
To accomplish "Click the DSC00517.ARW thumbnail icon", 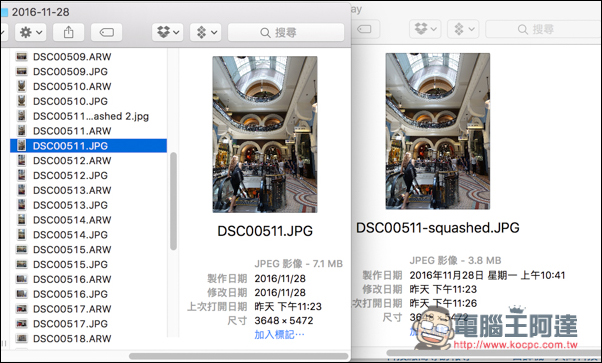I will (22, 309).
